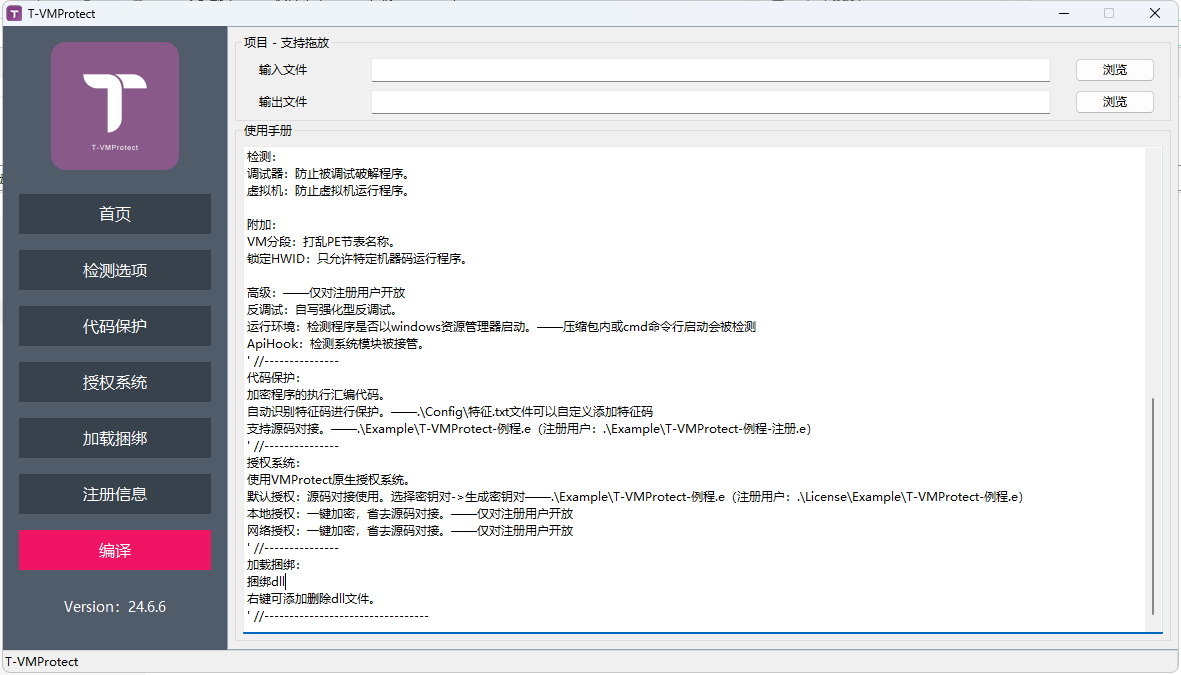This screenshot has width=1181, height=675.
Task: Click the '使用VMProtect原生授权系统。' line
Action: (x=329, y=480)
